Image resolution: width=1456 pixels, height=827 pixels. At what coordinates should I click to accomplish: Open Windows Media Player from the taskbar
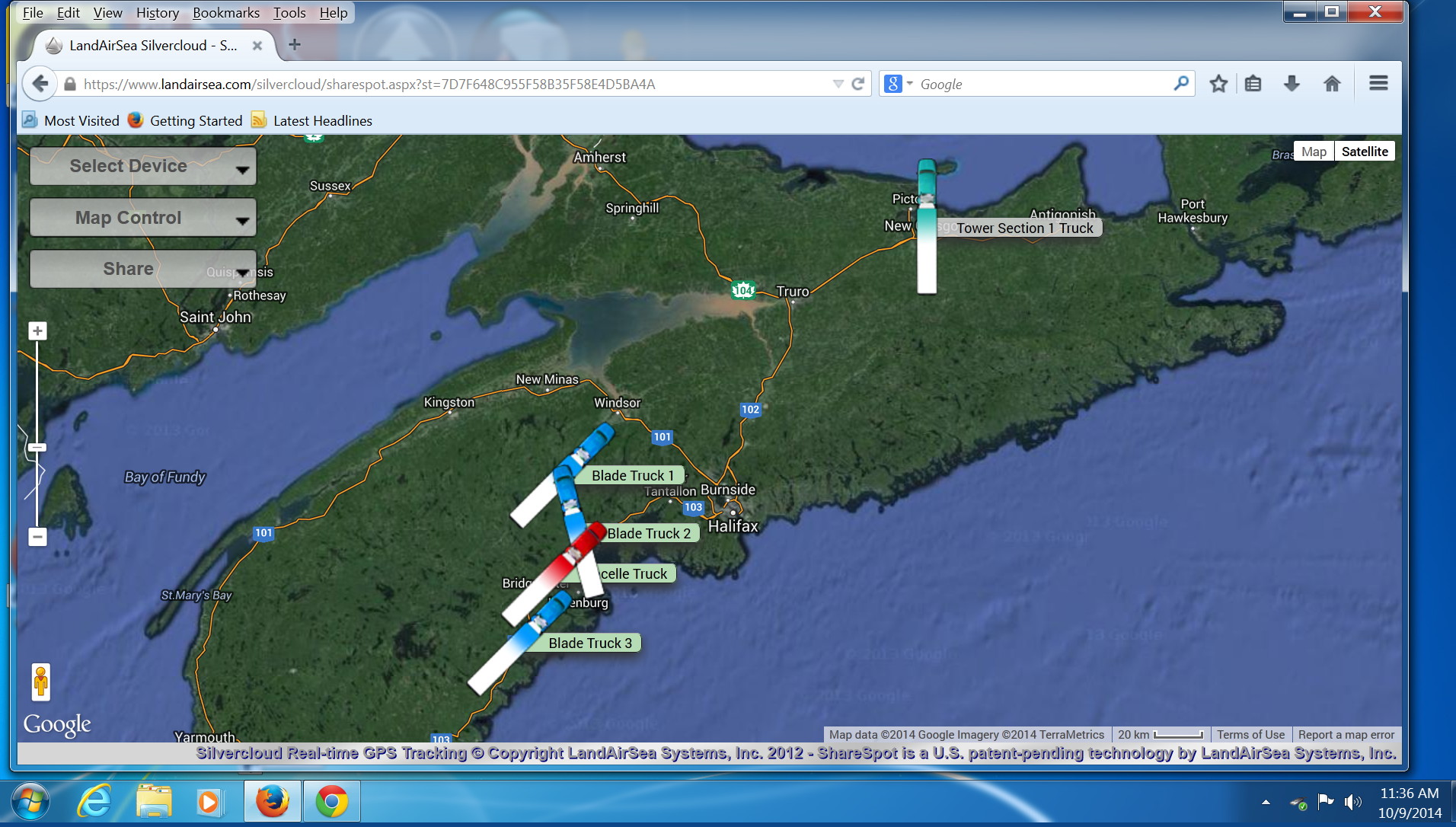[209, 802]
